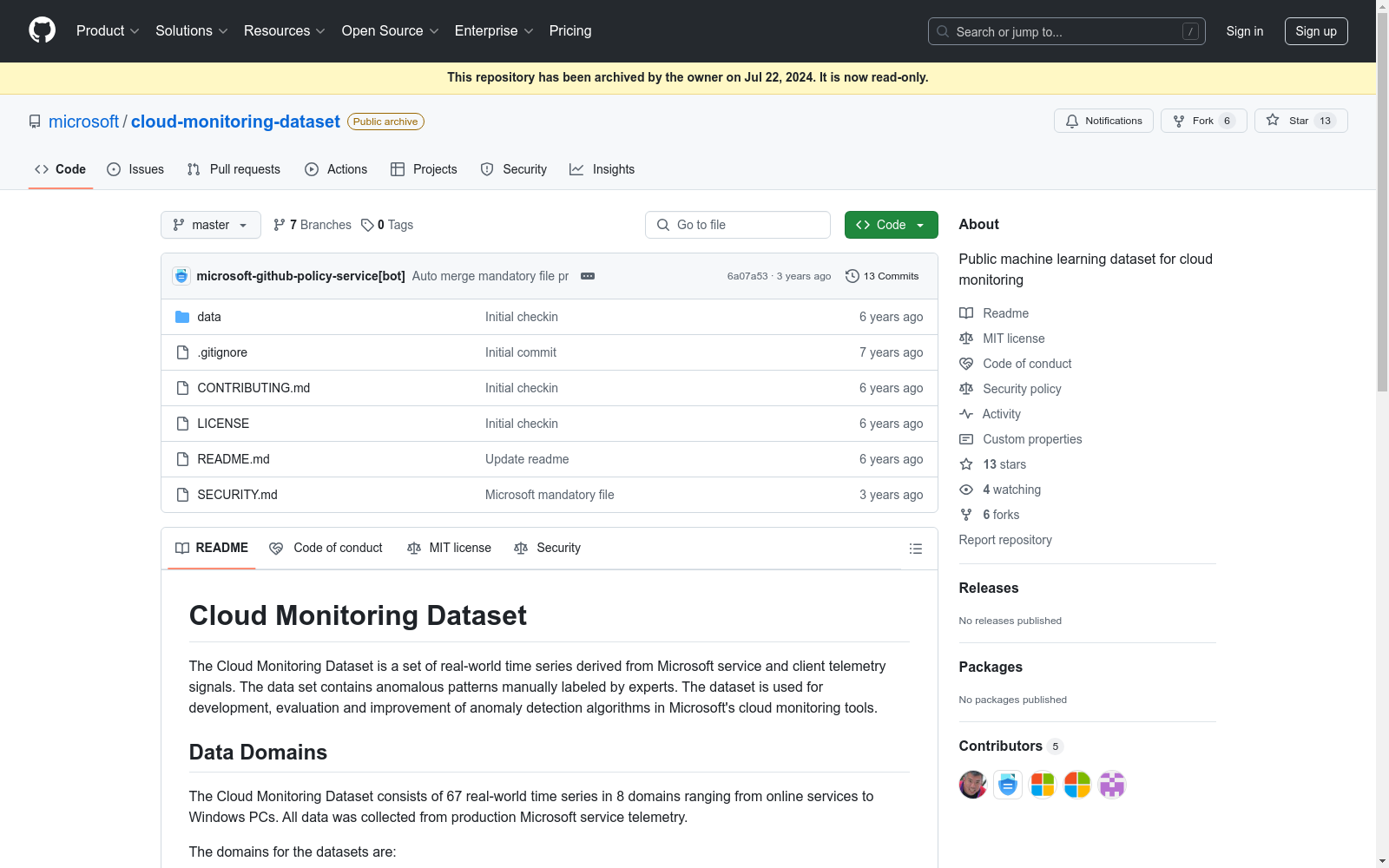Star this repository
Screen dimensions: 1389x868
point(1300,121)
